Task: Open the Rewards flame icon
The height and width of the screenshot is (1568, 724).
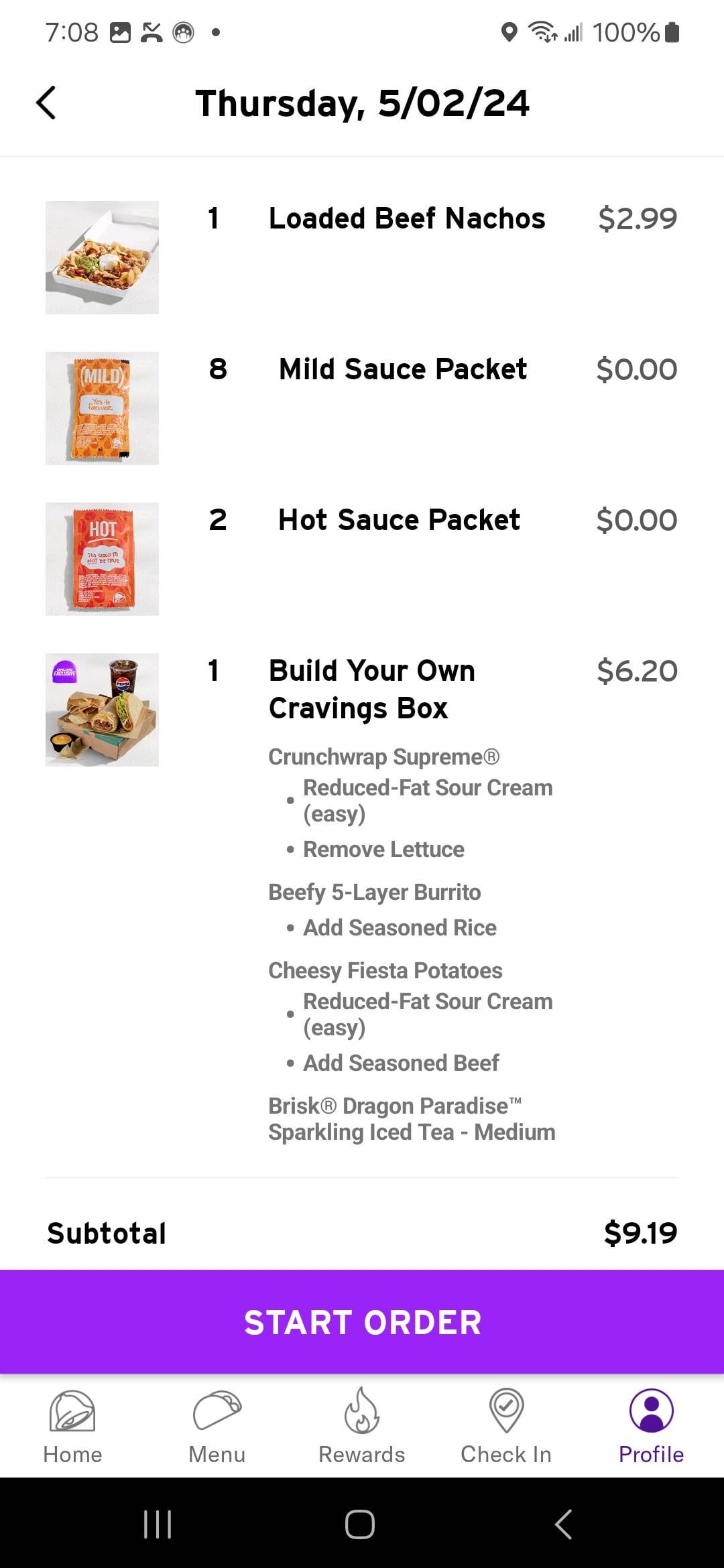Action: (361, 1411)
